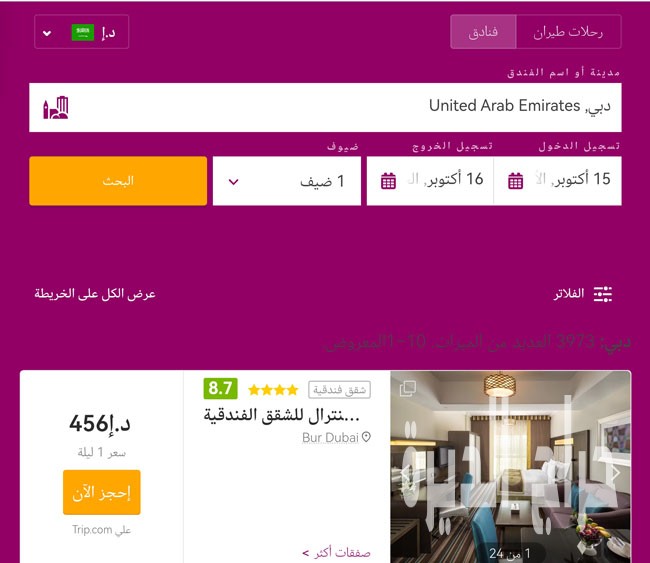Click the 8.7 rating badge
The width and height of the screenshot is (650, 563).
click(221, 388)
